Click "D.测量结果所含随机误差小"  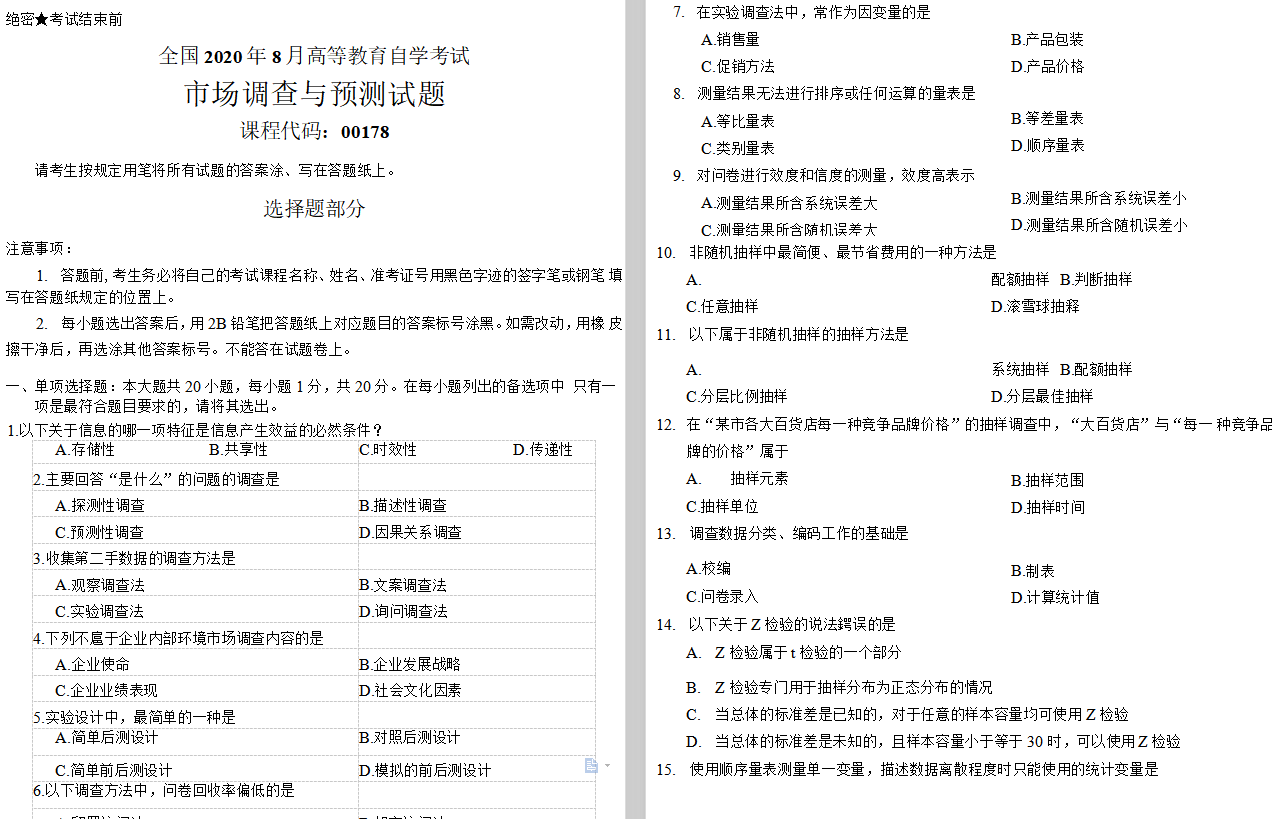coord(1099,226)
